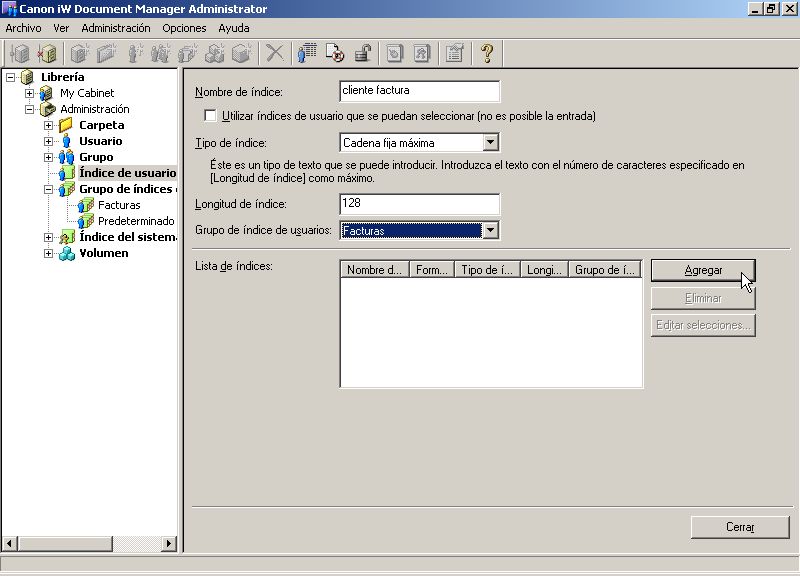The width and height of the screenshot is (800, 576).
Task: Click the open padlock toolbar icon
Action: point(362,53)
